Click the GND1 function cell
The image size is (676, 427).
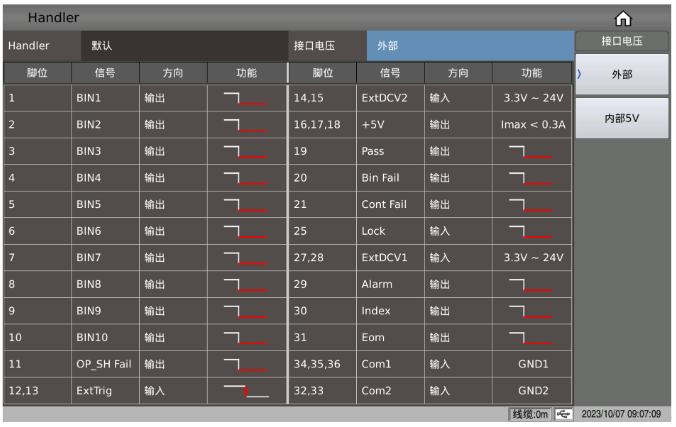[532, 364]
